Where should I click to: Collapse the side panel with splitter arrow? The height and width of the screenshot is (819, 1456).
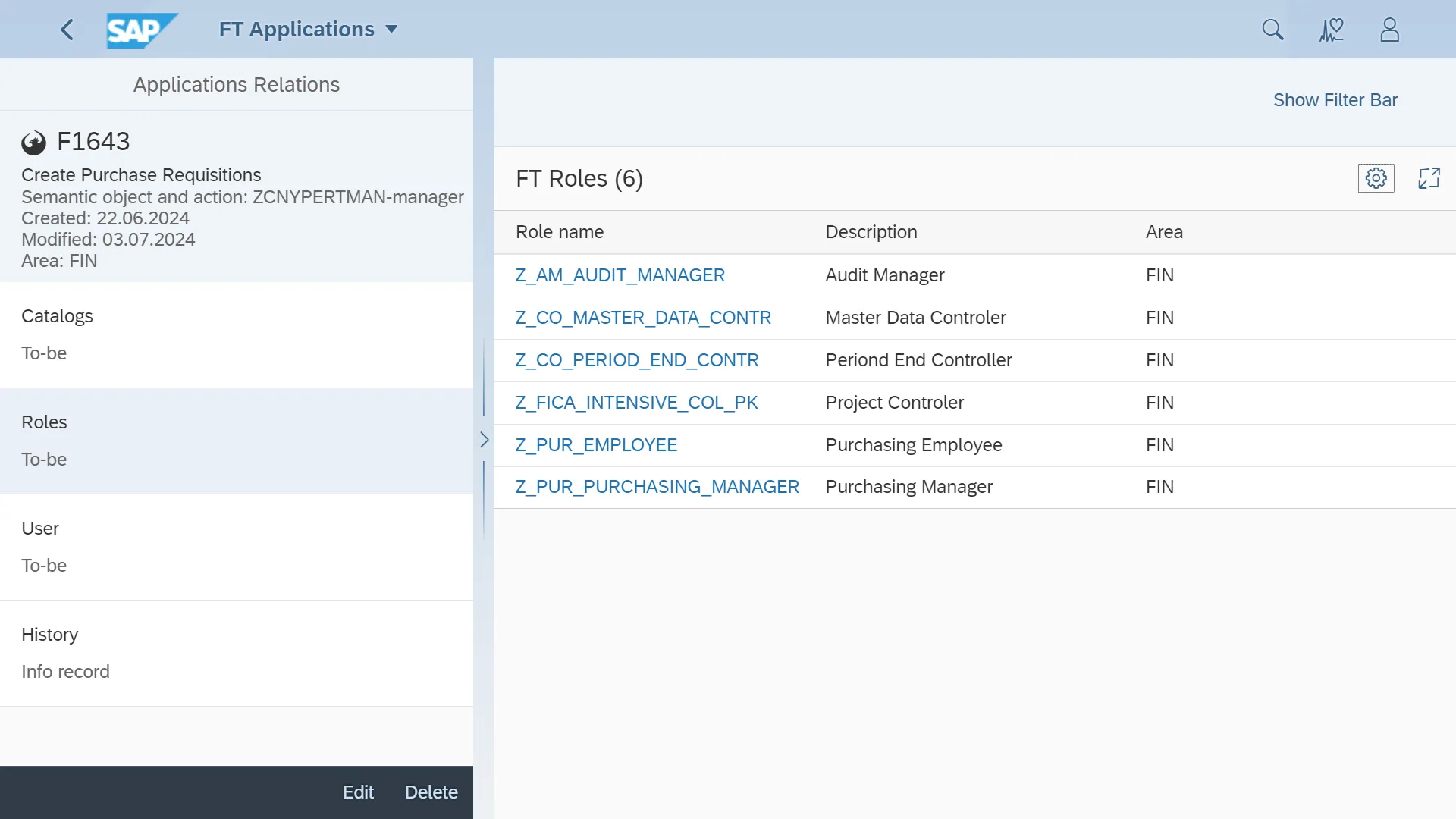[484, 440]
